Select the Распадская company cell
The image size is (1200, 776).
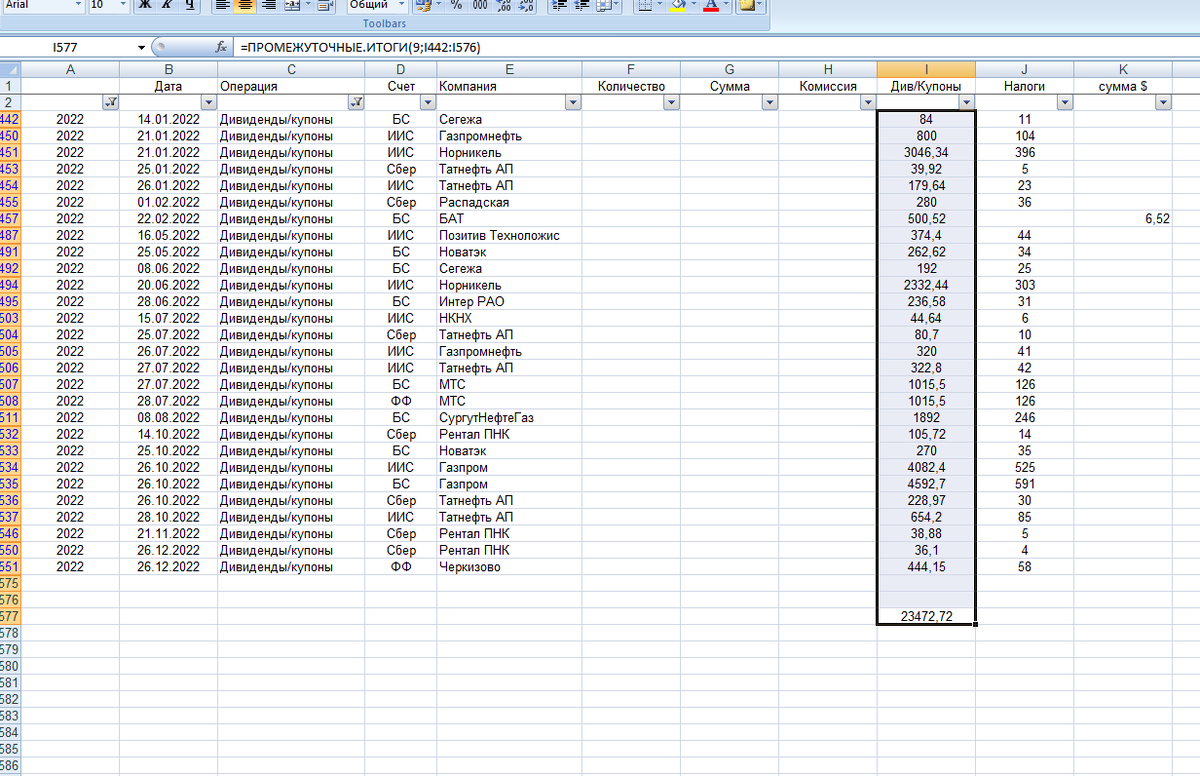(x=509, y=202)
